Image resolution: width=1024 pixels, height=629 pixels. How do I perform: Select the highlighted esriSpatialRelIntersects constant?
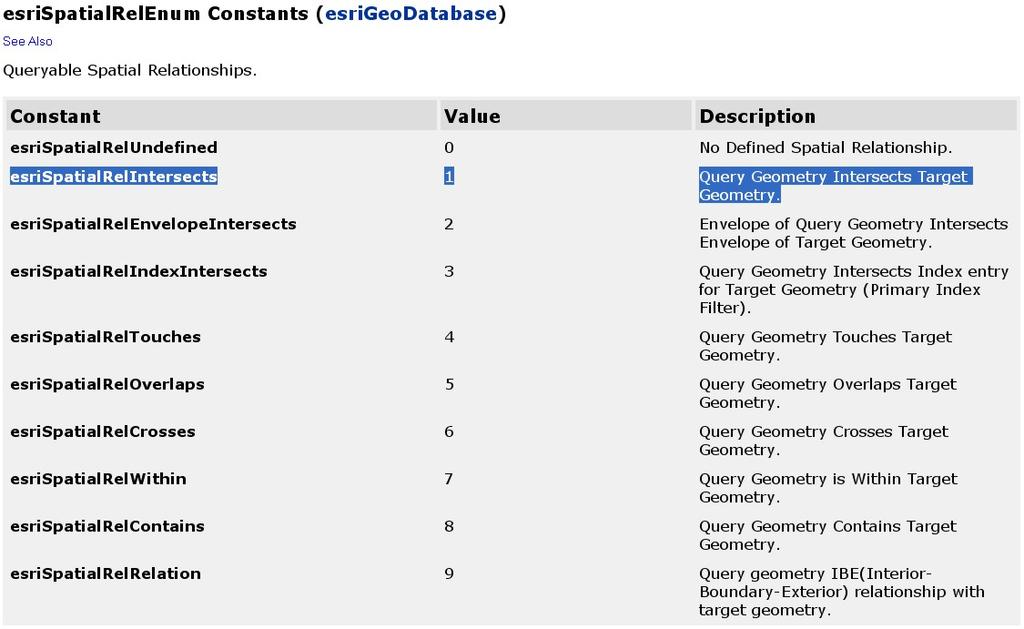114,176
